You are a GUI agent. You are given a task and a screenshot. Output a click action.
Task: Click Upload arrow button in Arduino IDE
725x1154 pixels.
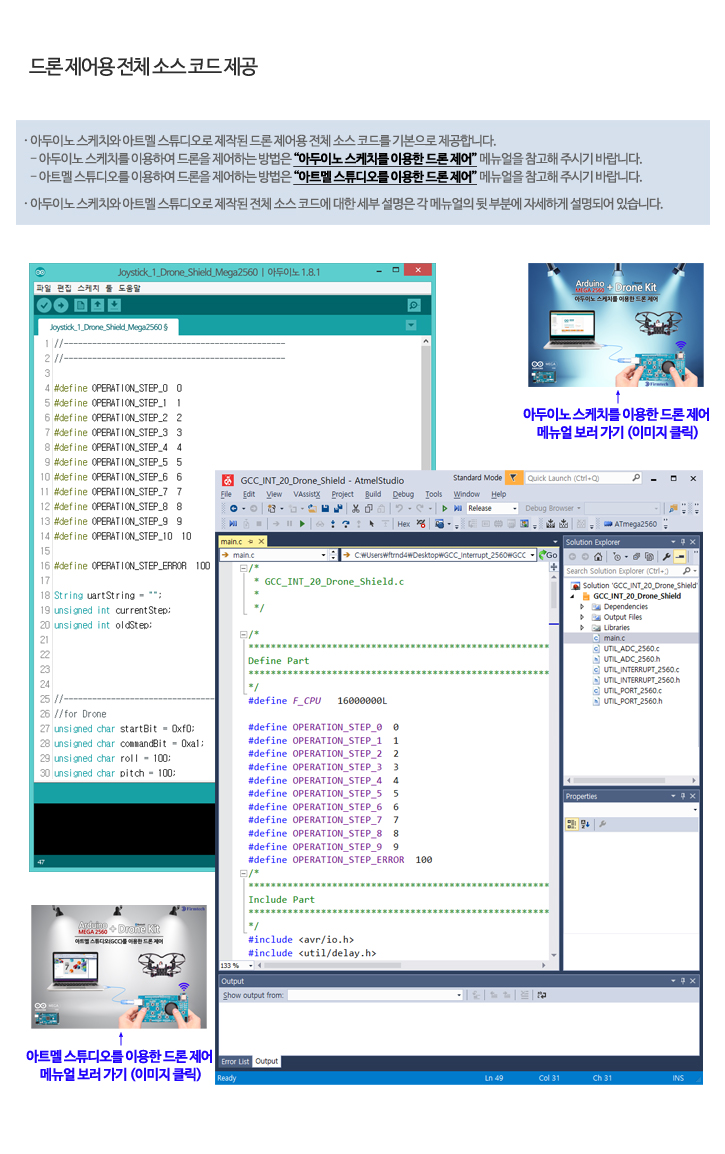[x=61, y=305]
